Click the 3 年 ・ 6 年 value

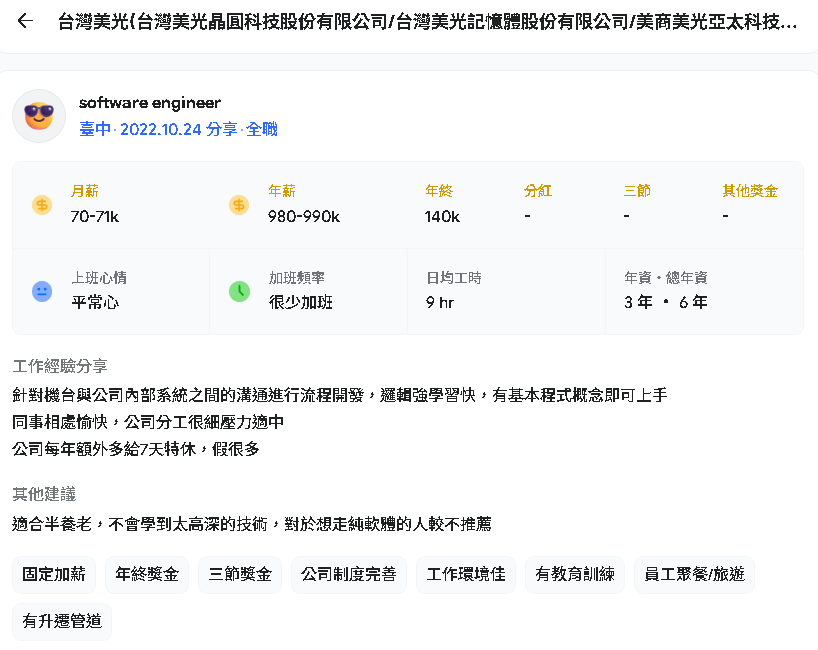point(666,303)
